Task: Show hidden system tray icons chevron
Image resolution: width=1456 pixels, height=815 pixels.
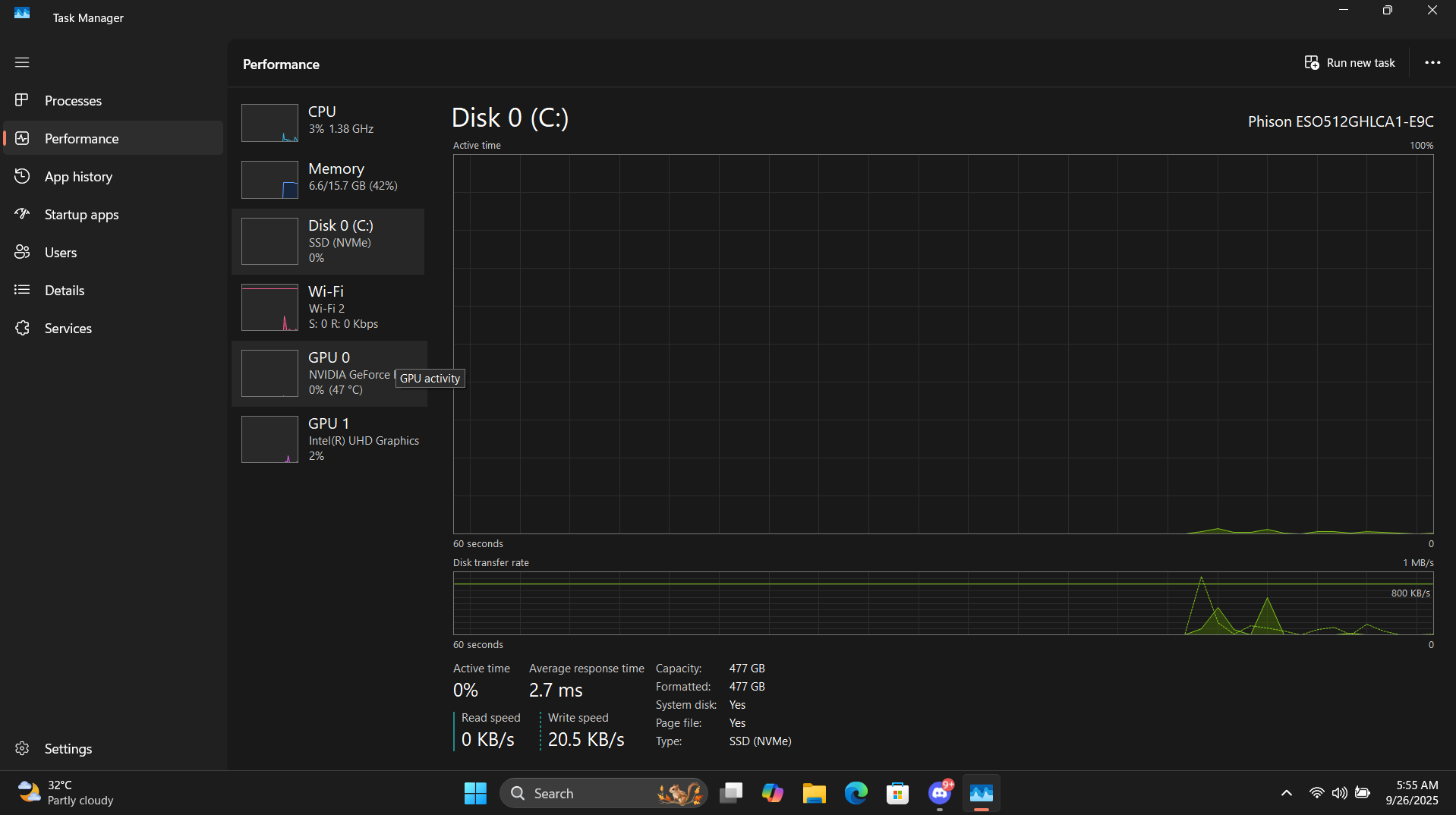Action: (1286, 793)
